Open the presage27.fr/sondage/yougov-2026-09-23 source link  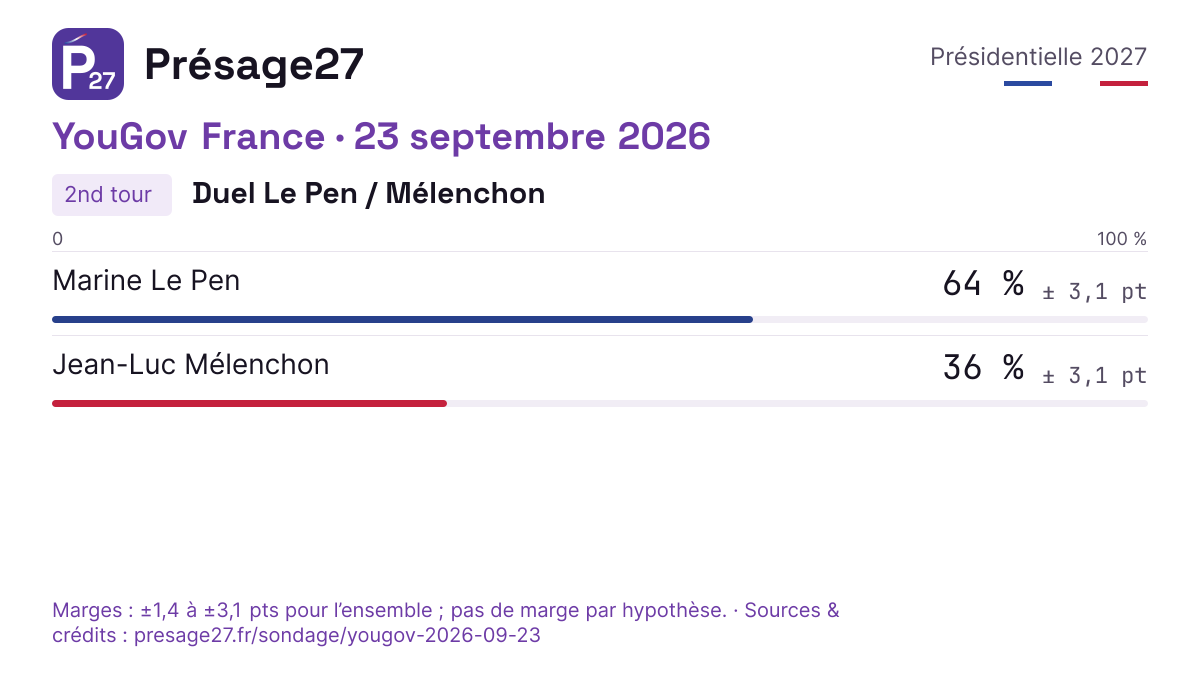coord(337,635)
